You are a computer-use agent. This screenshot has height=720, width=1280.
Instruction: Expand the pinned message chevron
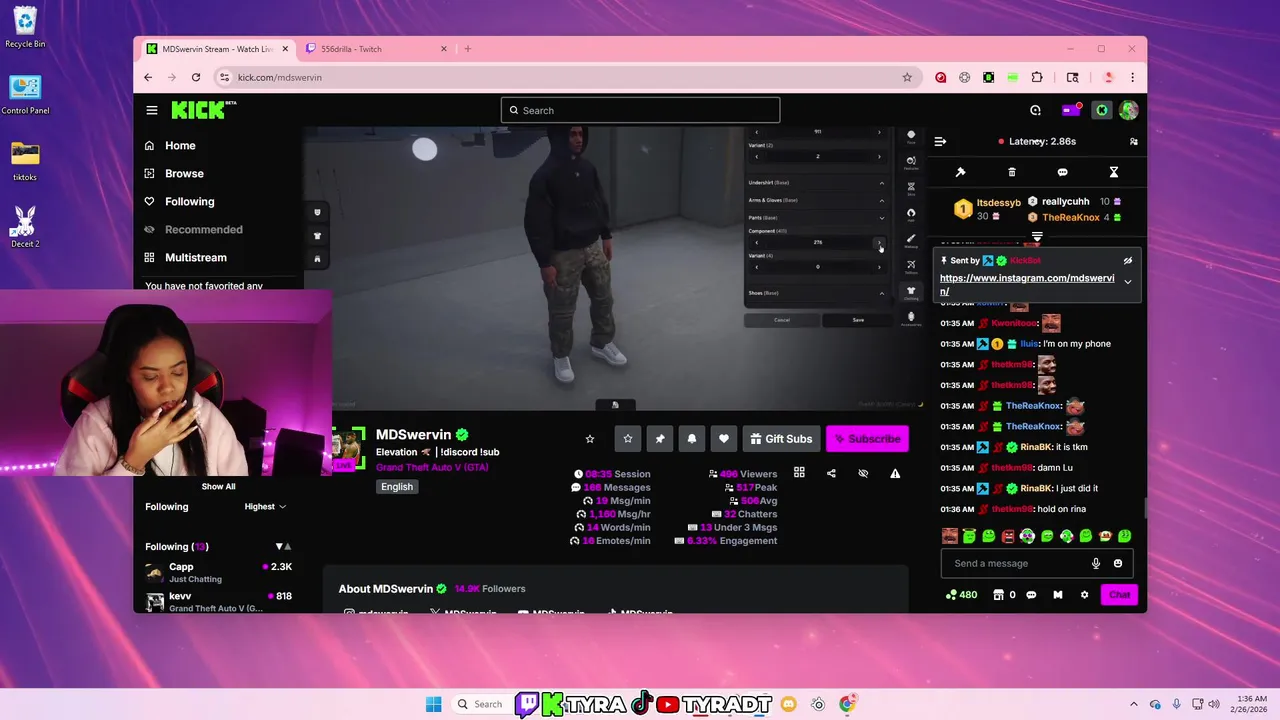coord(1127,282)
